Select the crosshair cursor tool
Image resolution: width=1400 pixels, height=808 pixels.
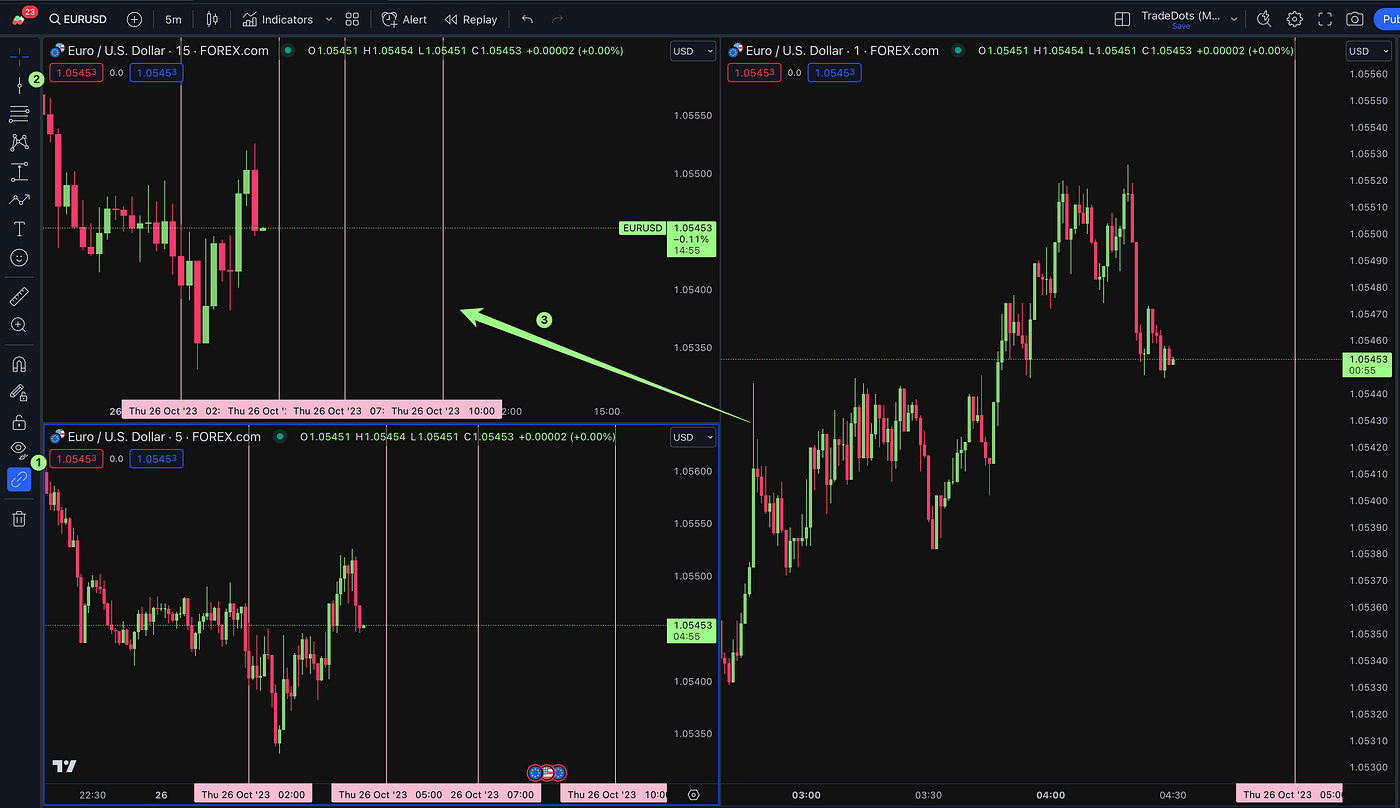tap(18, 57)
